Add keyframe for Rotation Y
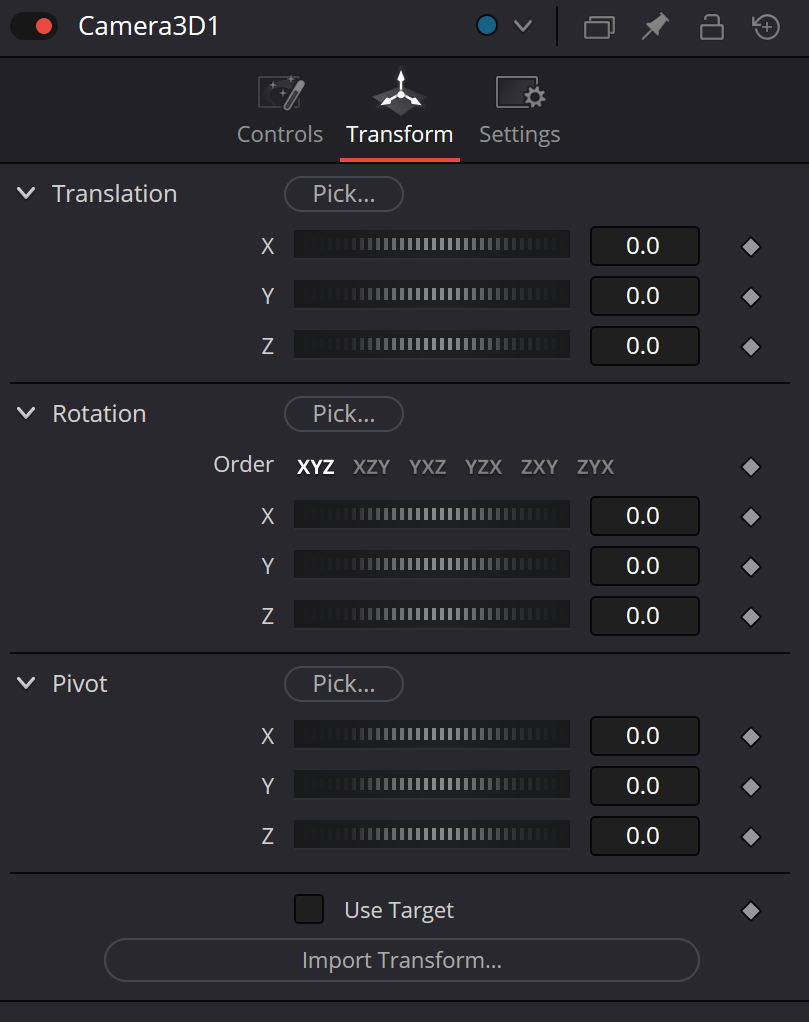 point(751,567)
